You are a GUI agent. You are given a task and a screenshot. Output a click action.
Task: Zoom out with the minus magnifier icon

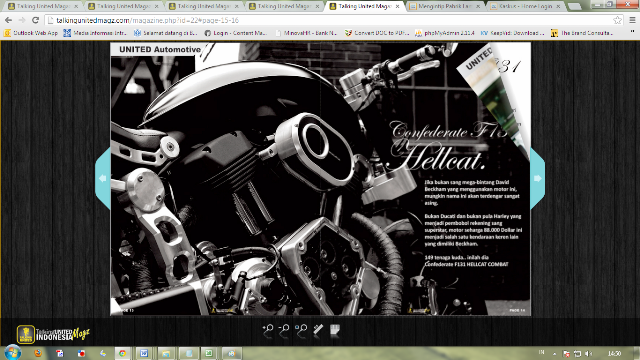pyautogui.click(x=284, y=330)
